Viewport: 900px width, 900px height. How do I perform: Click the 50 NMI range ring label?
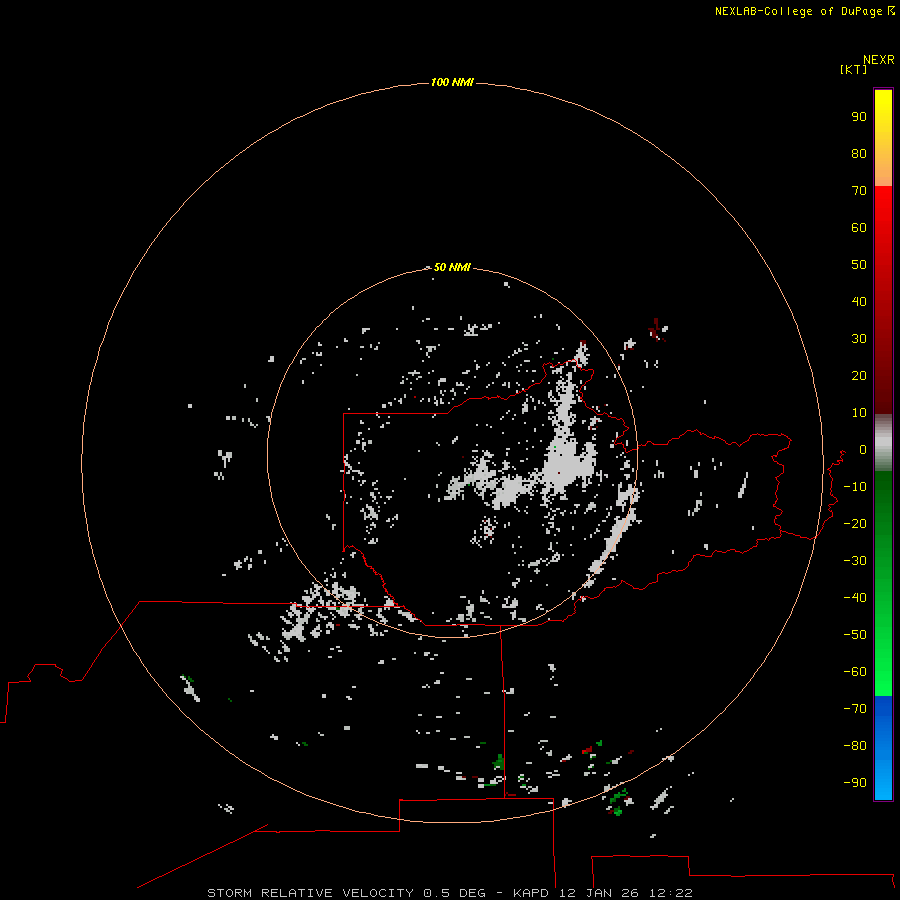[x=452, y=267]
